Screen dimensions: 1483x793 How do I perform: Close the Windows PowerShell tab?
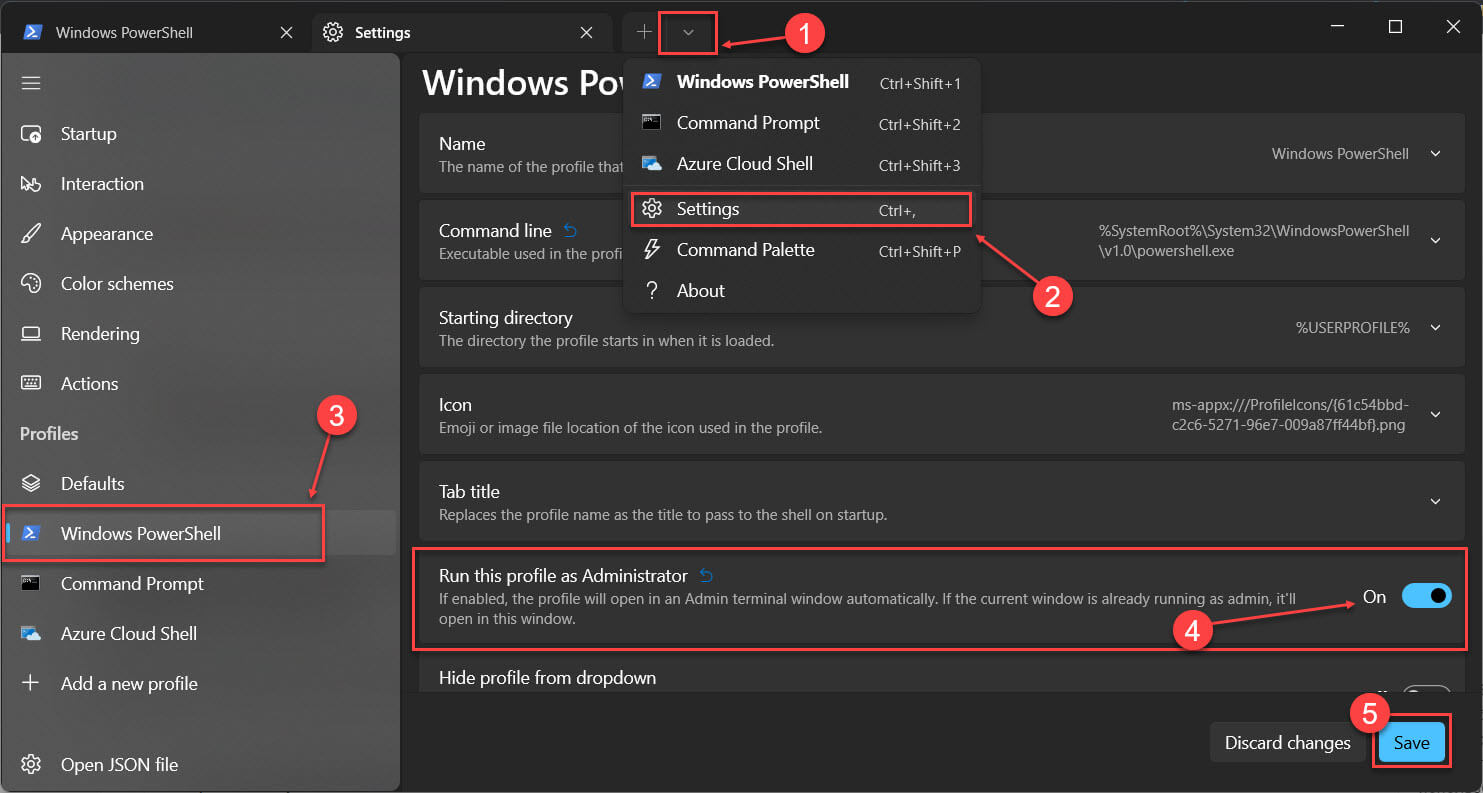286,33
